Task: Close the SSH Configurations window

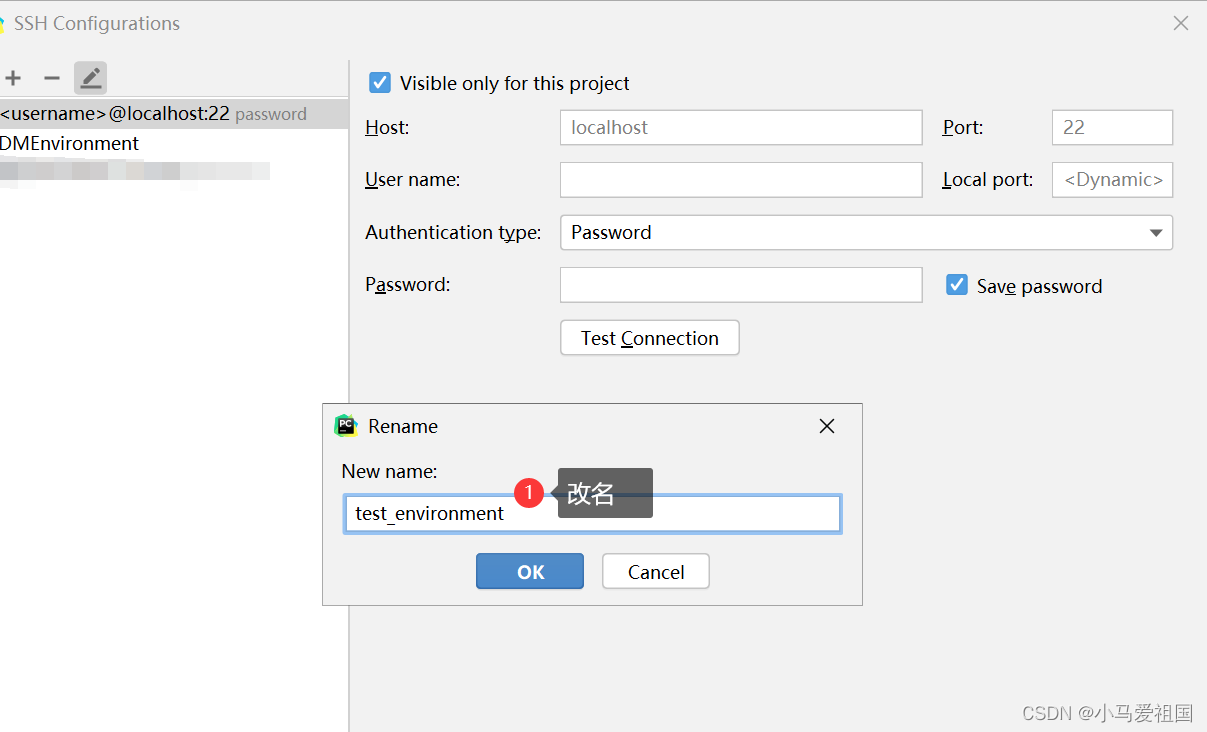Action: 1181,23
